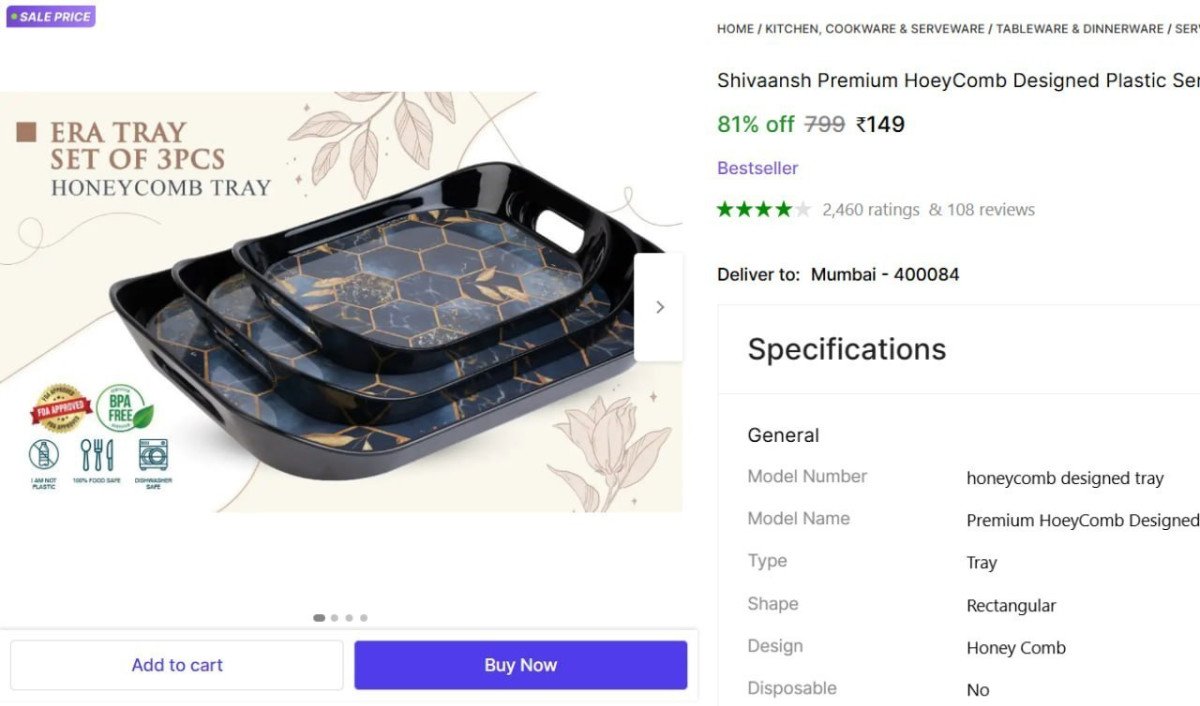The width and height of the screenshot is (1200, 706).
Task: Open the TABLEWARE & DINNERWARE breadcrumb category
Action: (x=1080, y=28)
